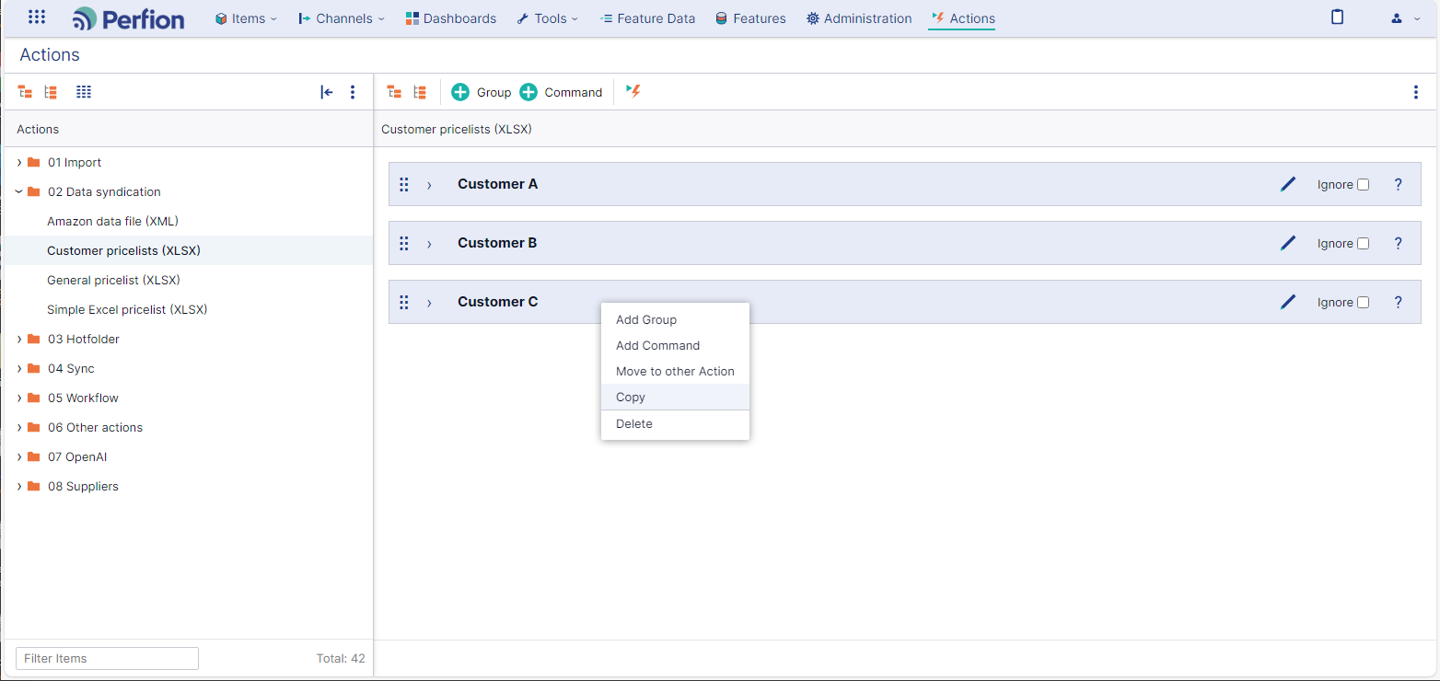Expand the 04 Sync folder

19,368
